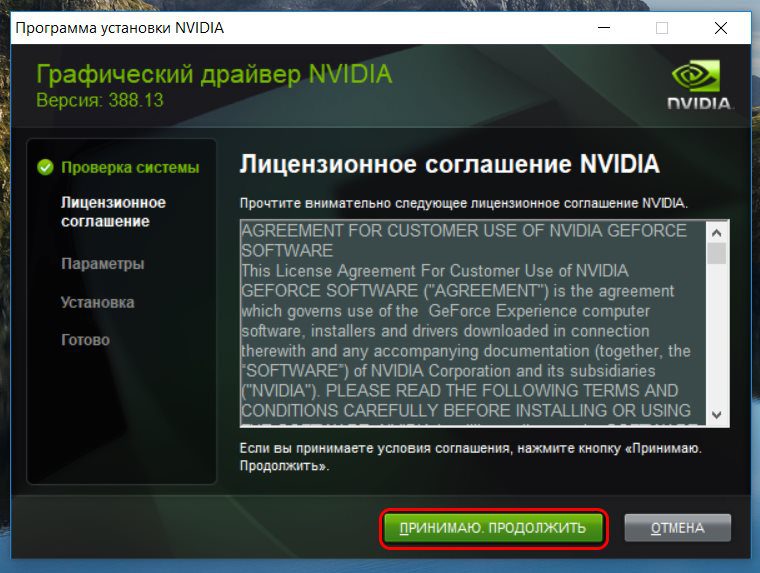This screenshot has height=573, width=760.
Task: Select the Проверка системы step
Action: point(130,168)
